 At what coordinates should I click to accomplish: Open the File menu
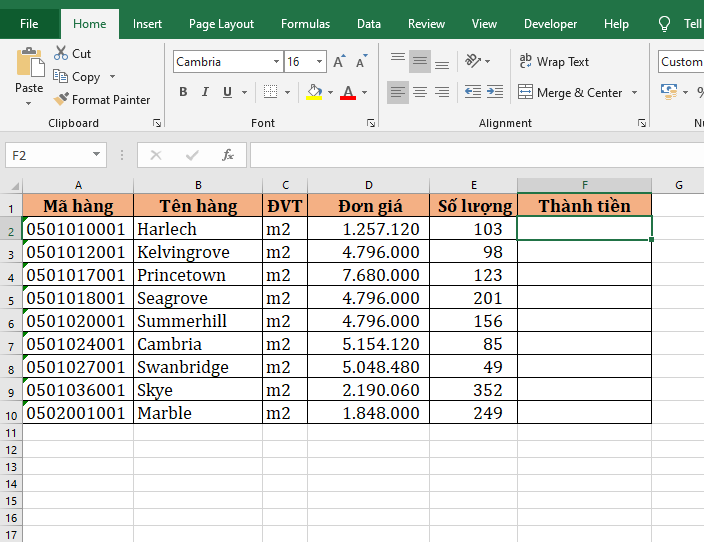pos(29,24)
